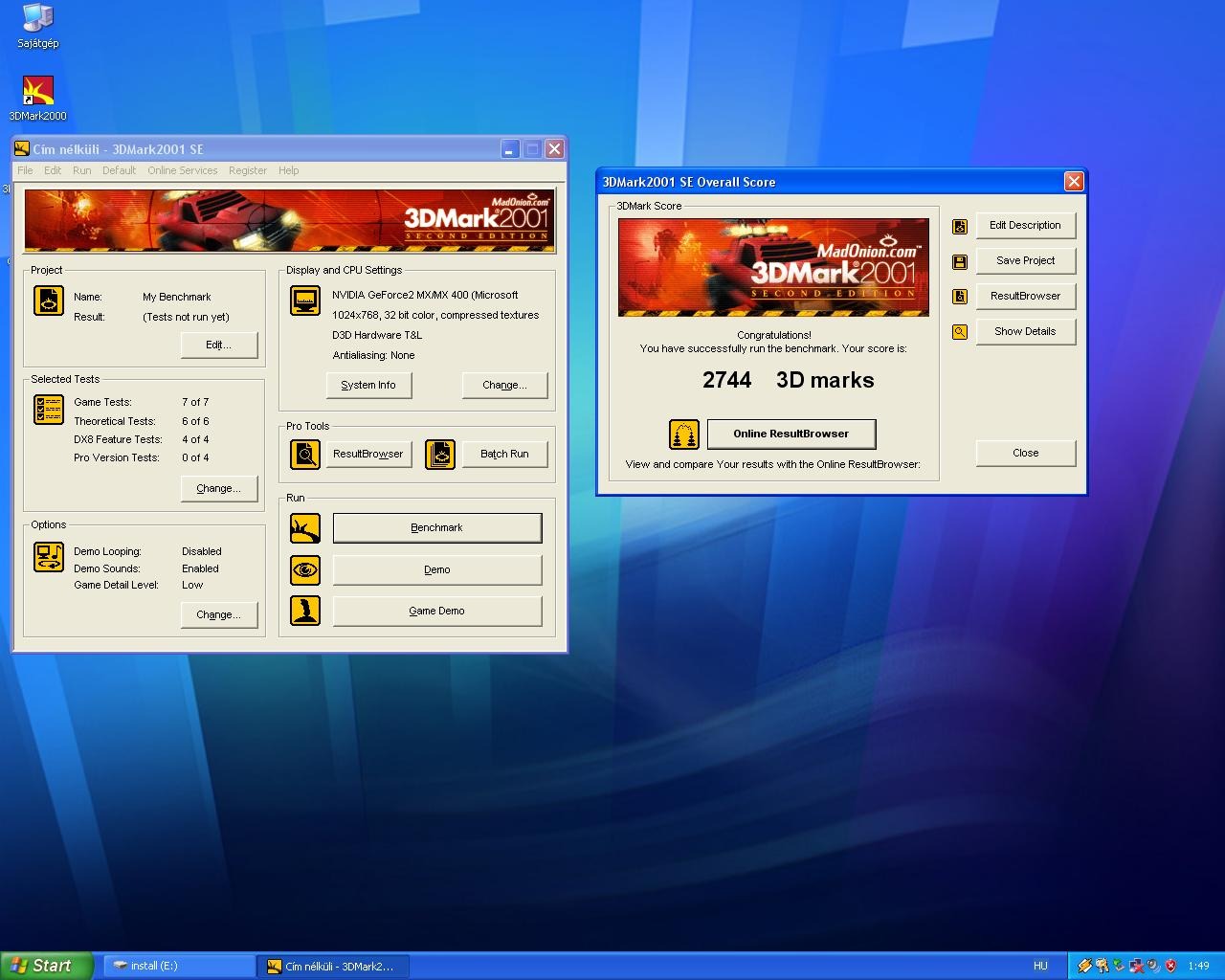
Task: Click the Online ResultBrowser abacus icon
Action: (684, 434)
